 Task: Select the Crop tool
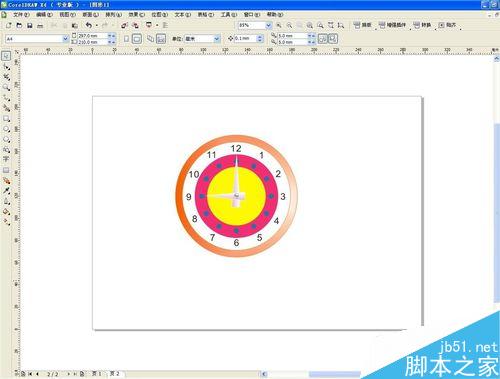6,77
